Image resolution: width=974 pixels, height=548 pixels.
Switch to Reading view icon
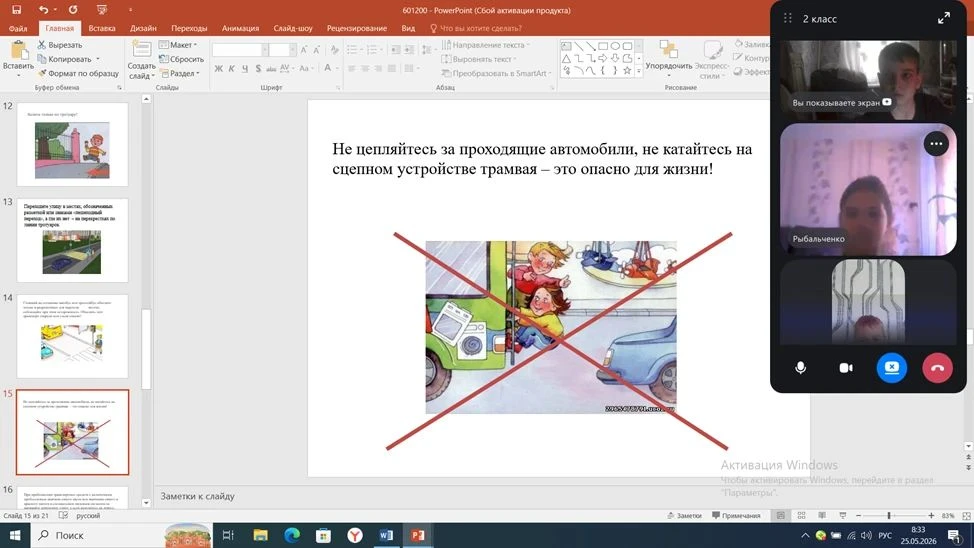(x=822, y=516)
